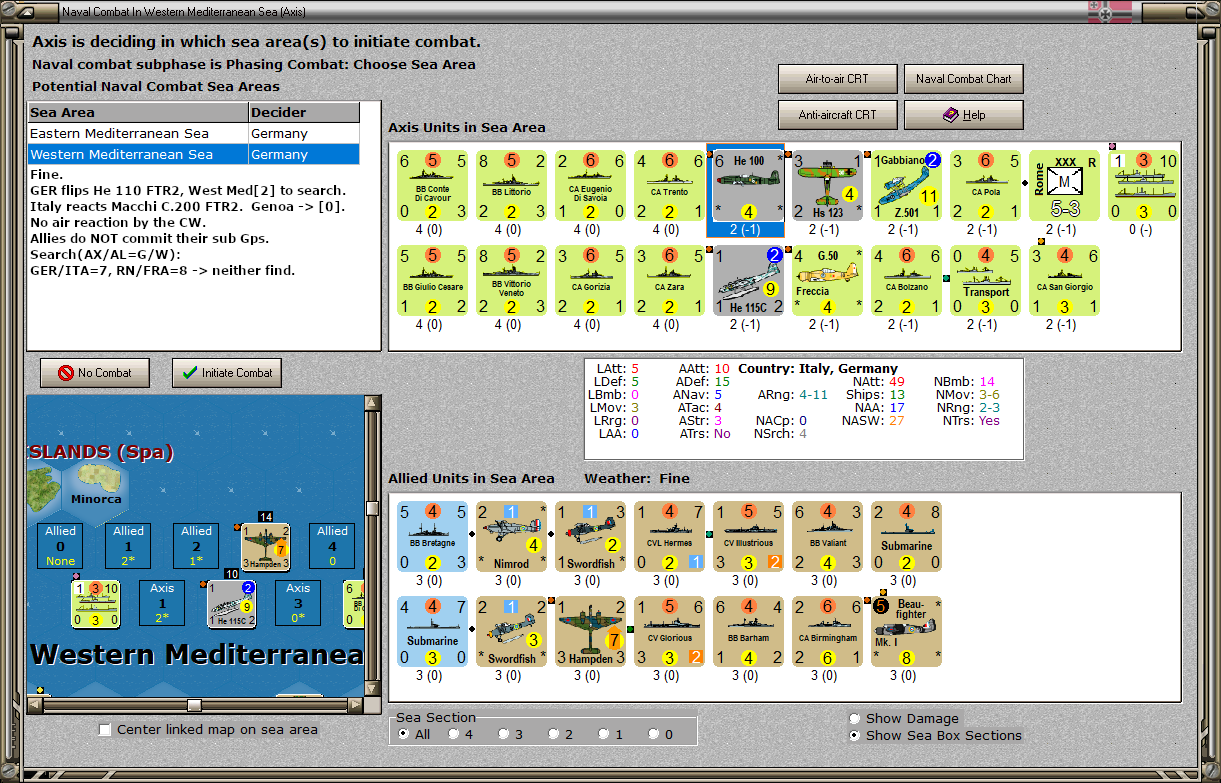The width and height of the screenshot is (1221, 783).
Task: Select the Allied BB Bretagne counter
Action: click(x=432, y=537)
